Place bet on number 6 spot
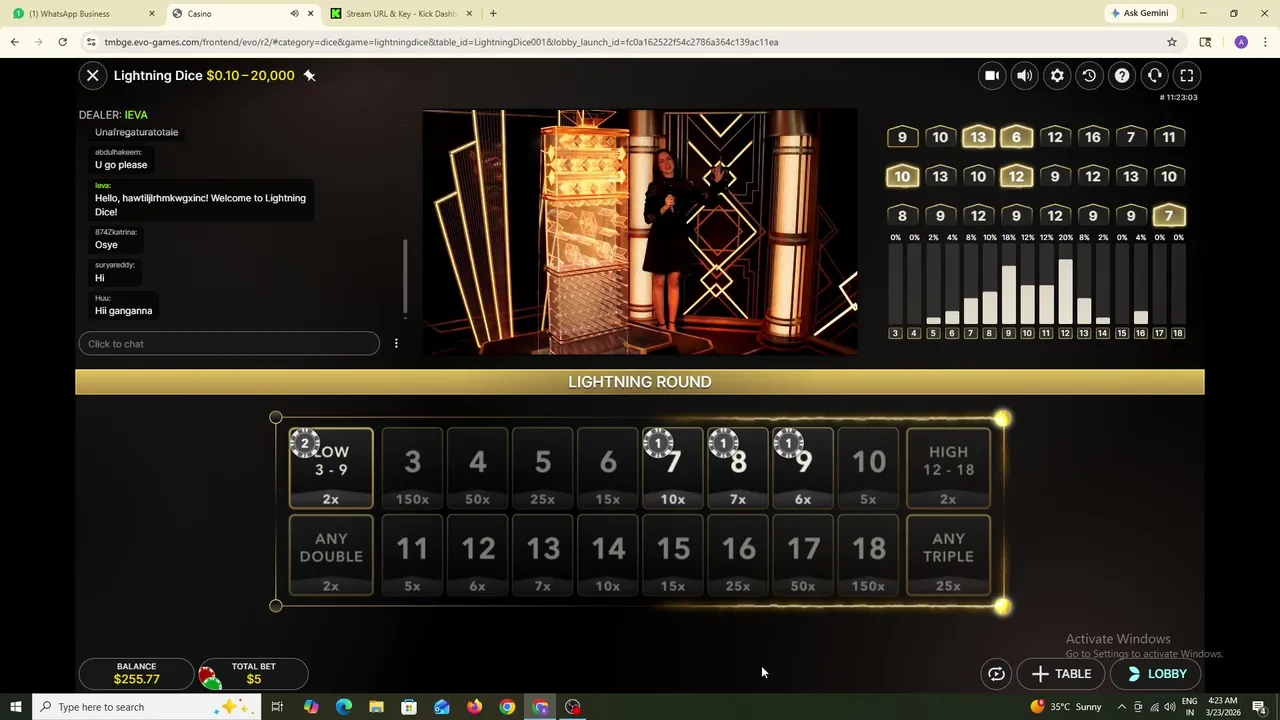 pos(608,468)
